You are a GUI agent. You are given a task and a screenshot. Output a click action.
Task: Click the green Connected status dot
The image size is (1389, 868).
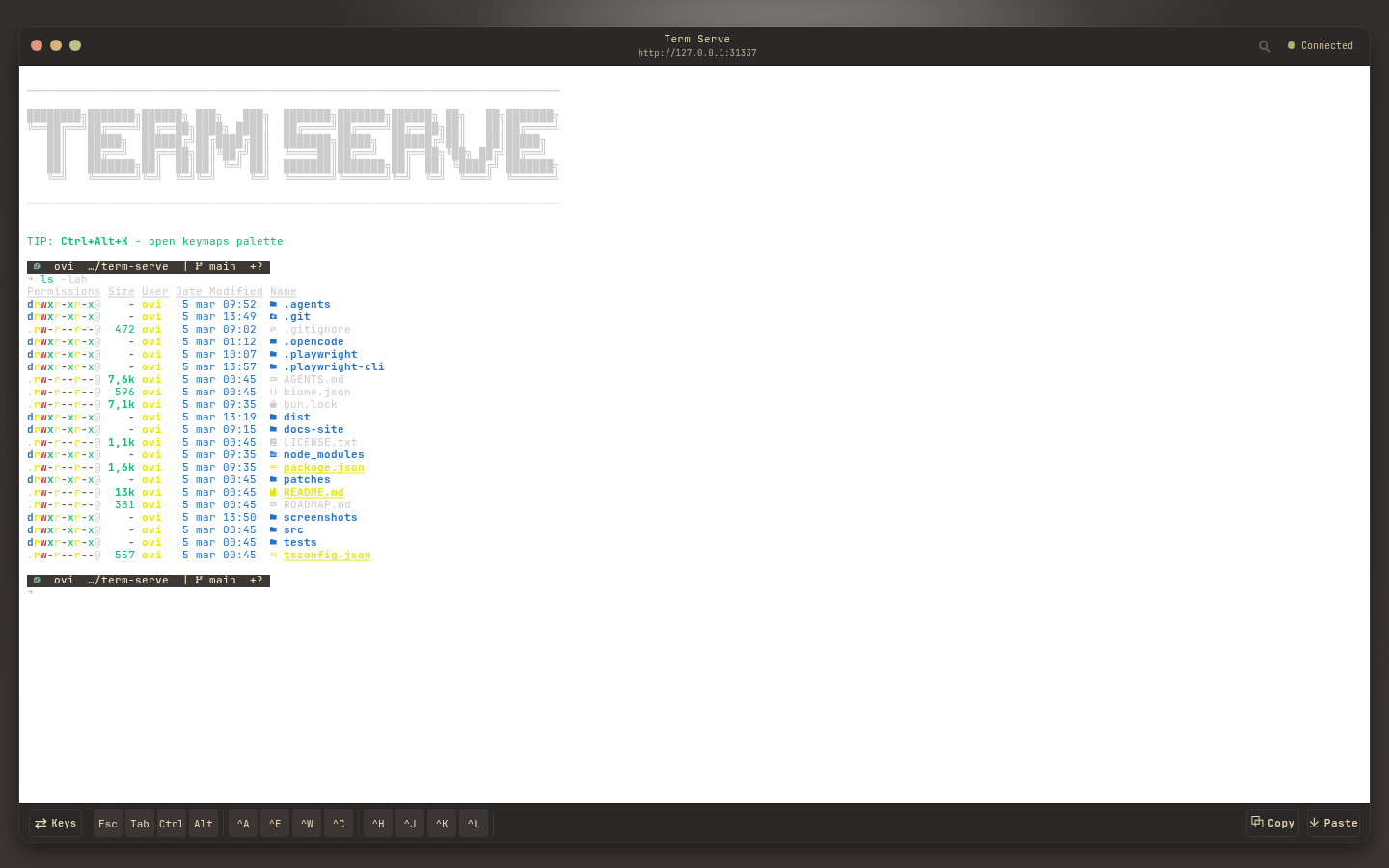1293,44
